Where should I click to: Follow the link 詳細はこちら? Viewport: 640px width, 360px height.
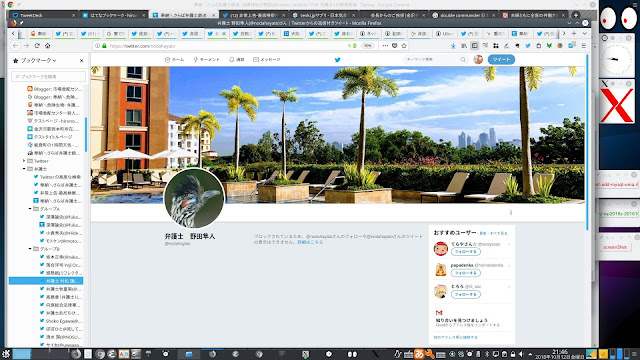310,242
